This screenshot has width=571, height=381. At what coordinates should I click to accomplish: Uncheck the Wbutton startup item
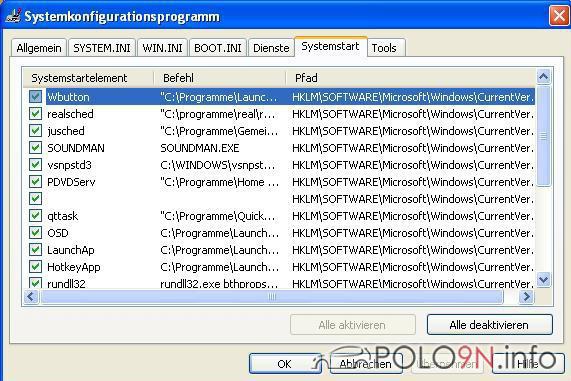click(35, 97)
